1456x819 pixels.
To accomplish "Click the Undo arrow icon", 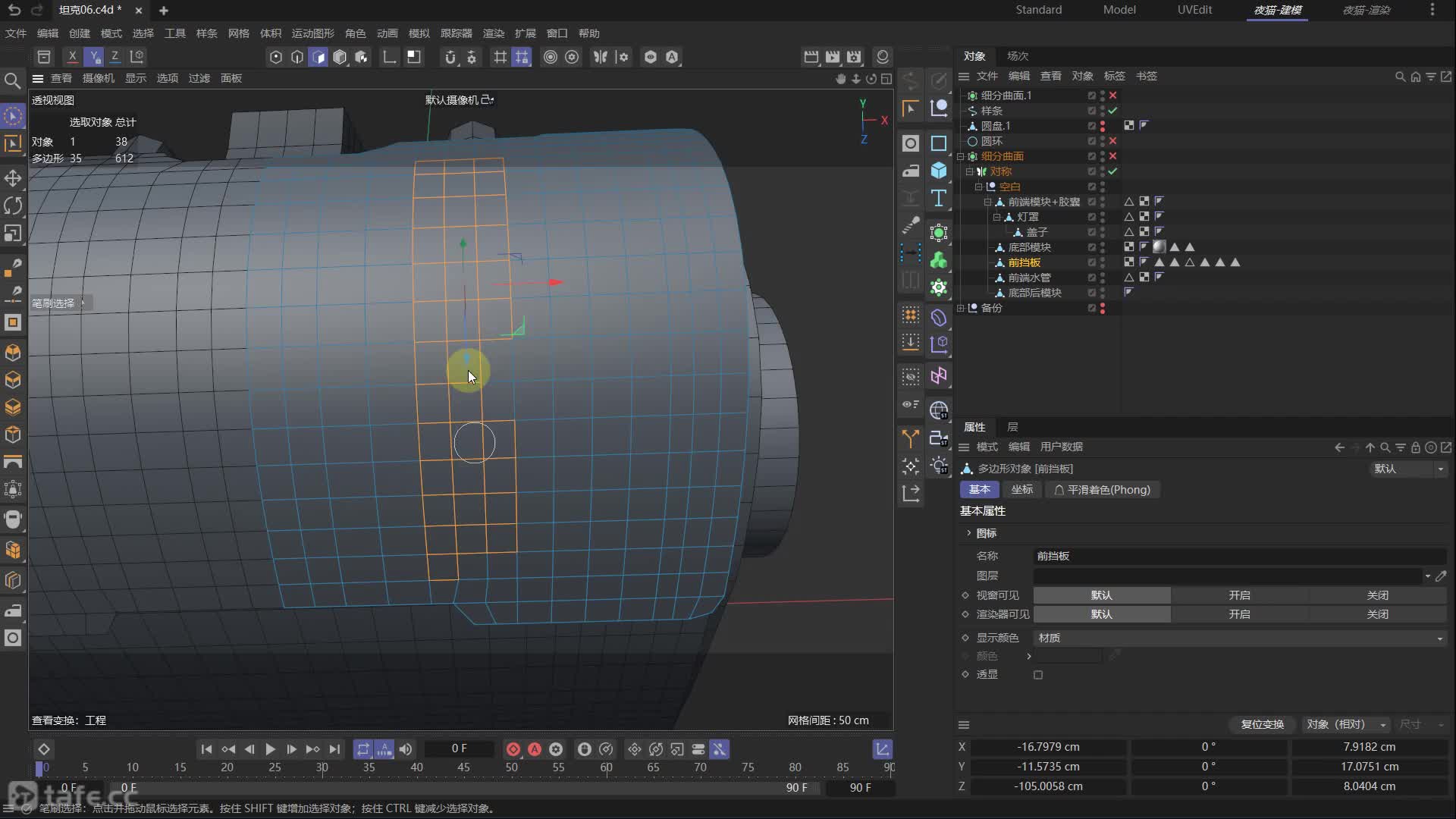I will pyautogui.click(x=14, y=10).
